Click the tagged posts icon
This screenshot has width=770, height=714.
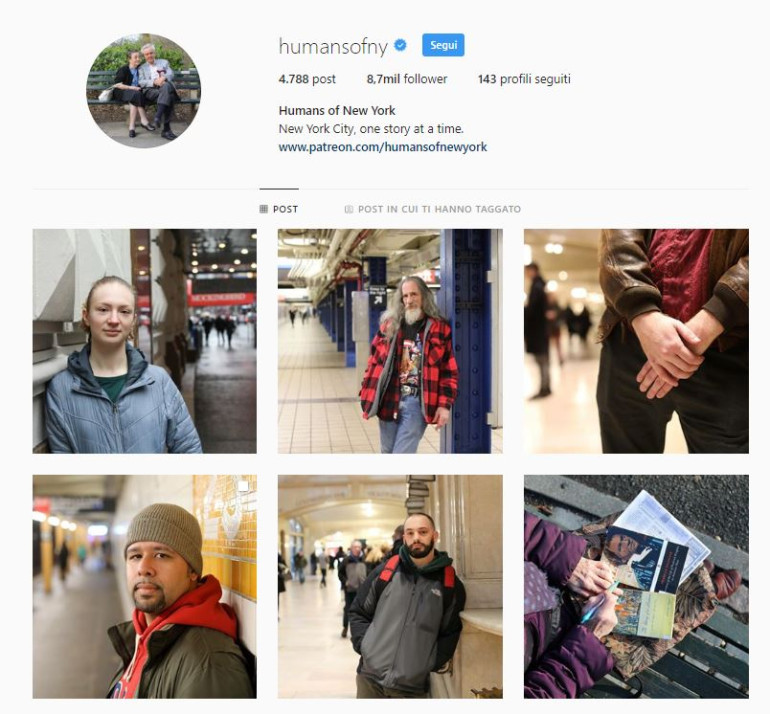[349, 209]
